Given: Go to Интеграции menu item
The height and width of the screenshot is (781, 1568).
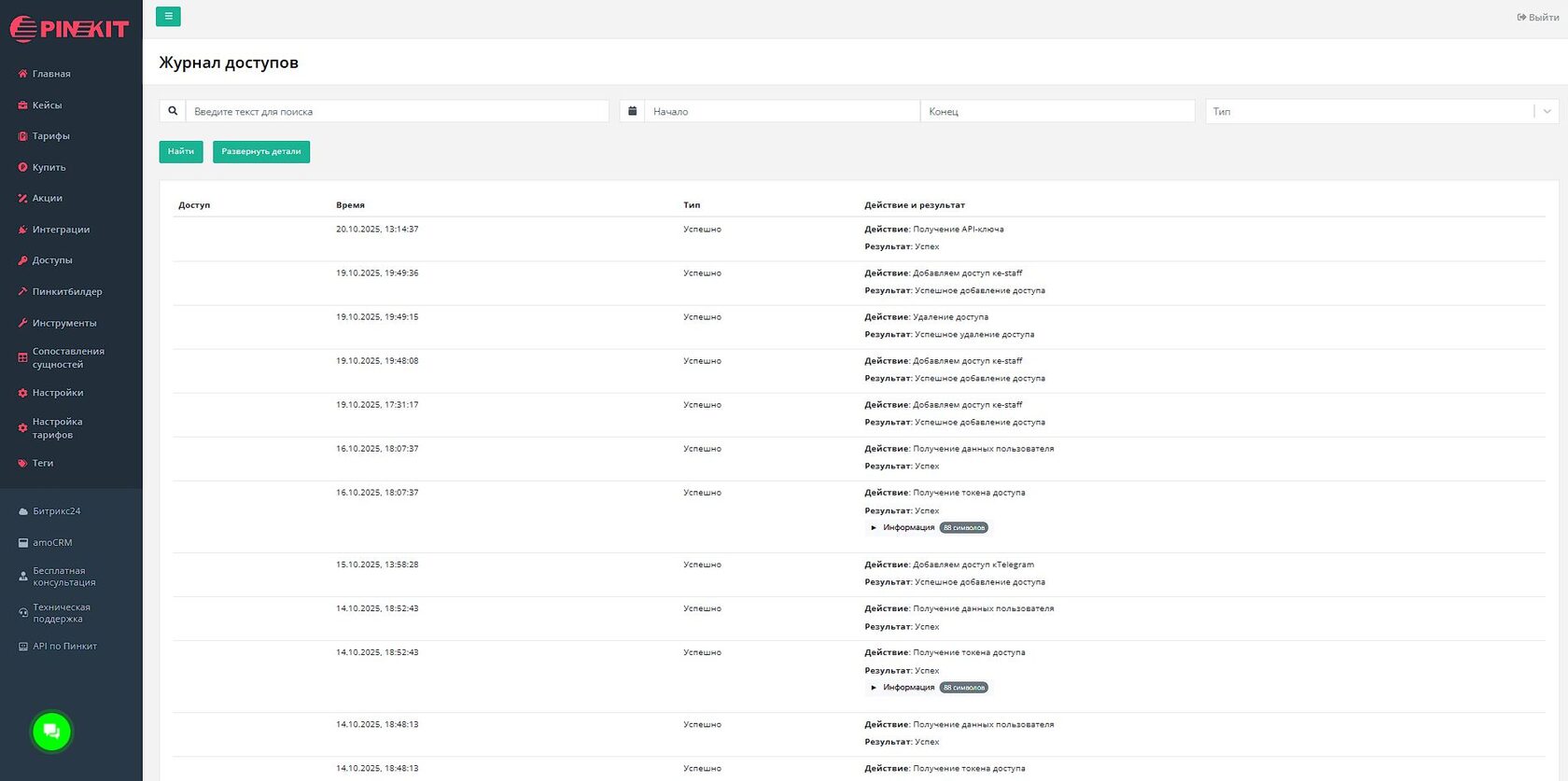Looking at the screenshot, I should [x=61, y=230].
